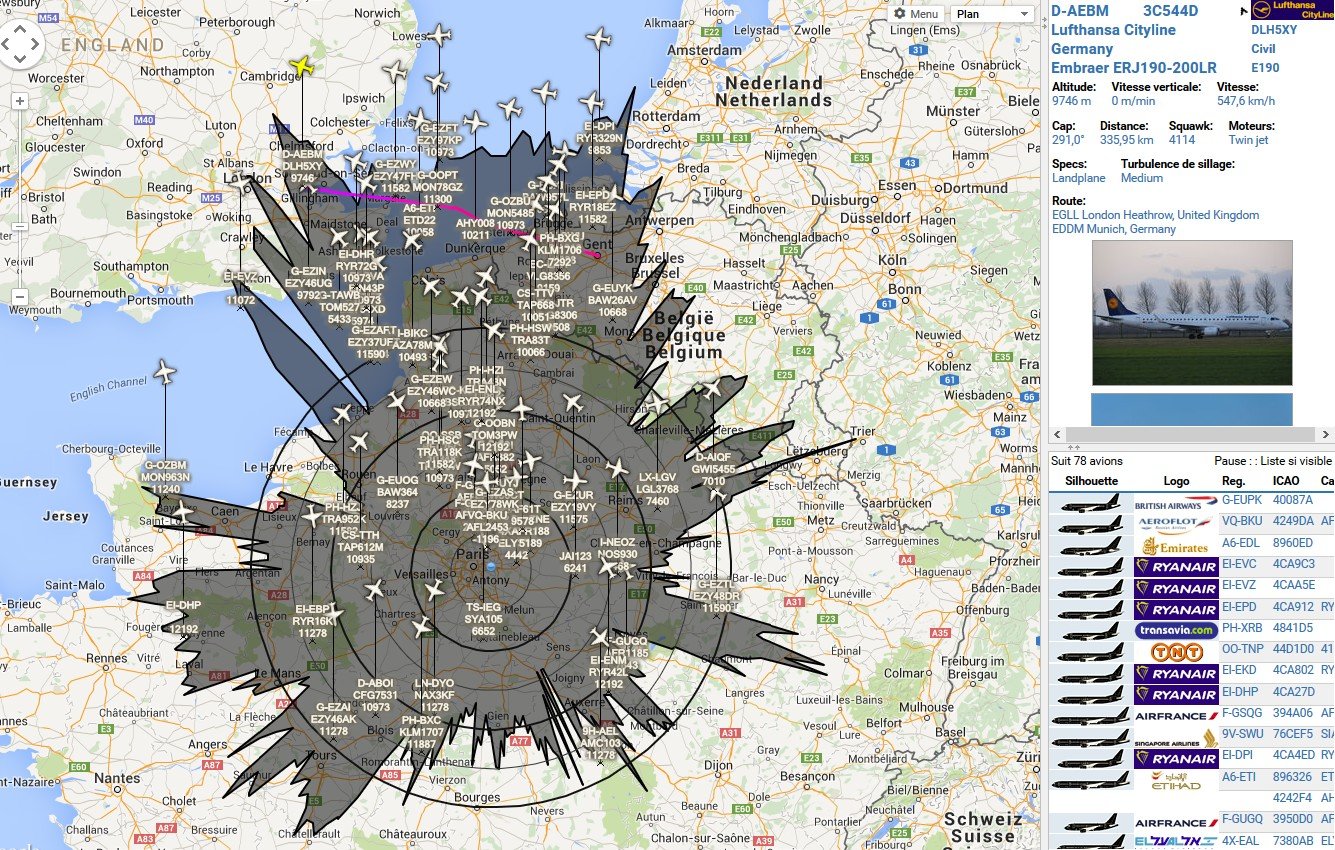Click the Air France logo in F-GUGQ row
Viewport: 1335px width, 850px height.
pos(1176,823)
